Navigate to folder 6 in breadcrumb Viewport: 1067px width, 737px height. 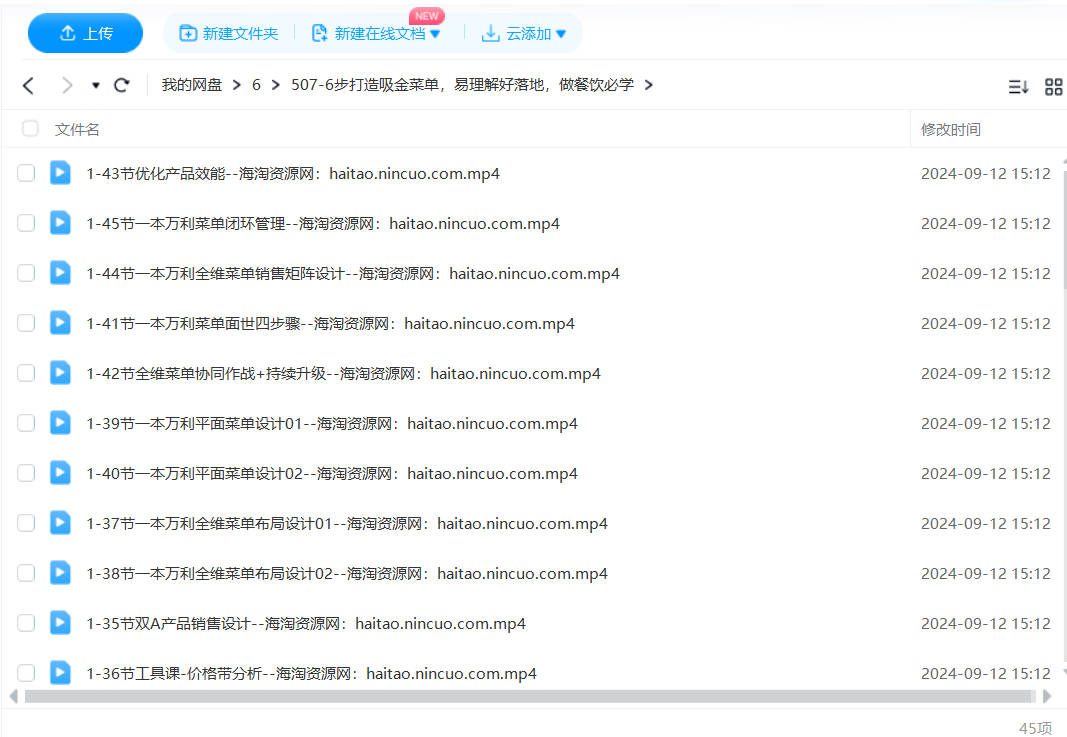point(256,84)
